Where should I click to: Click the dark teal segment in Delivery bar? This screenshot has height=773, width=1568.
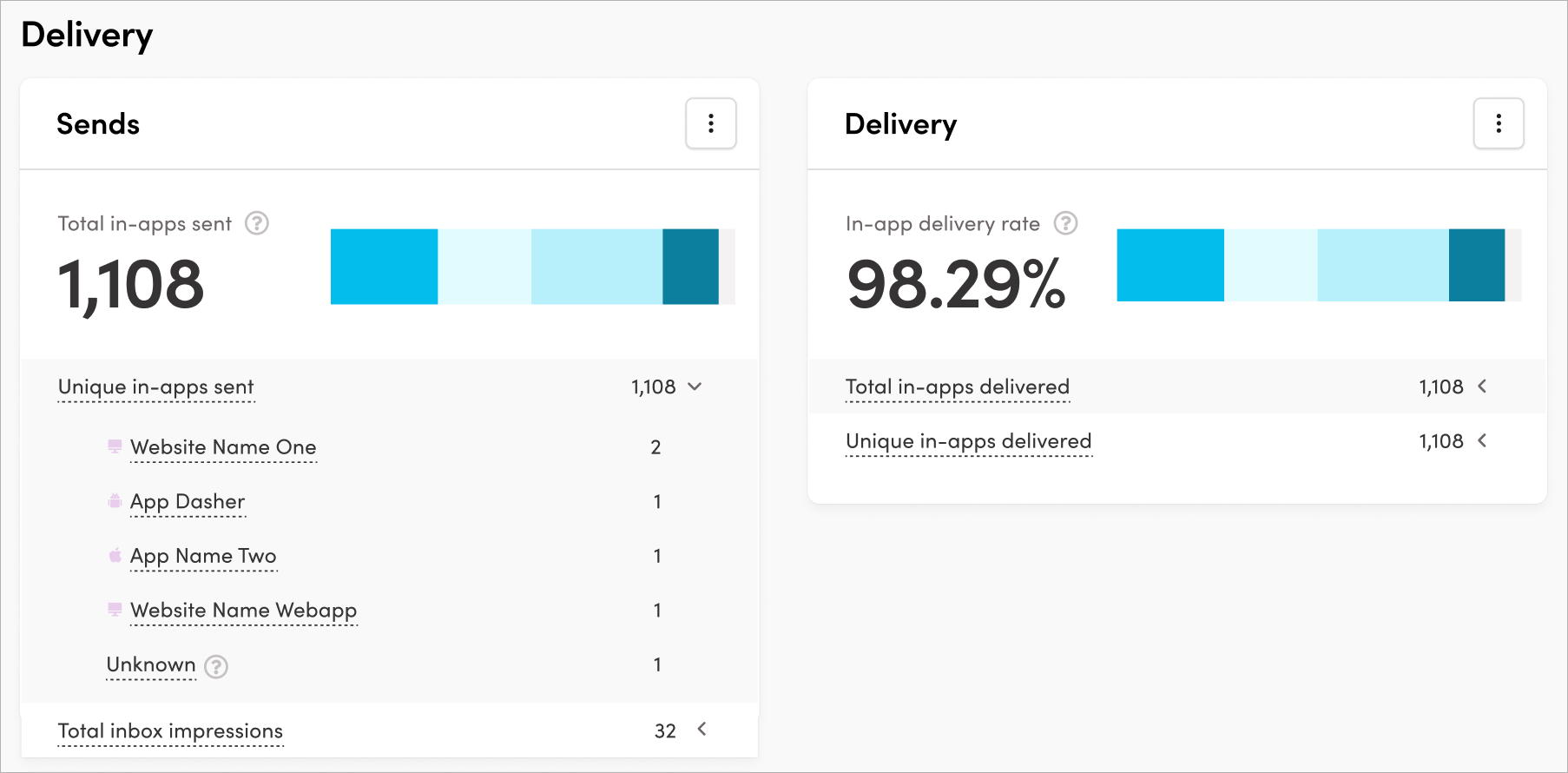1477,265
